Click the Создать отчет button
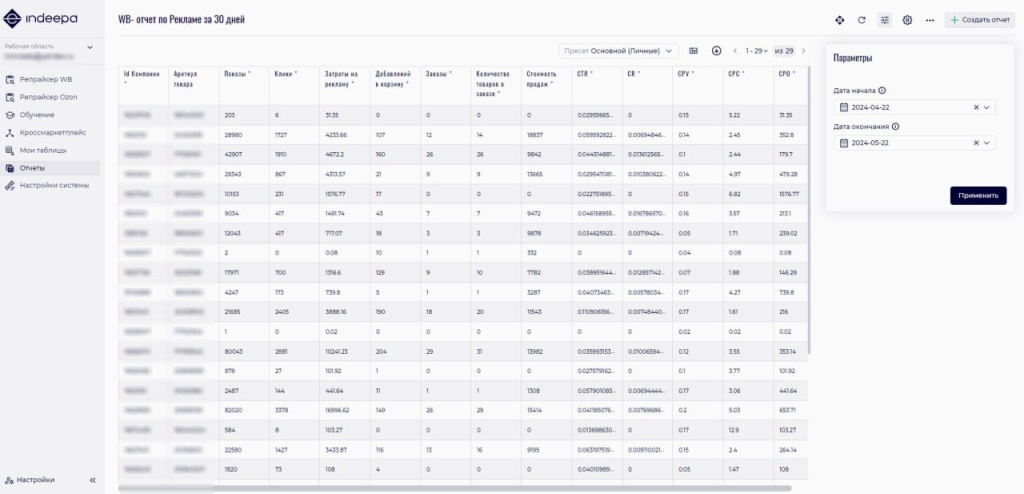This screenshot has width=1024, height=494. tap(979, 20)
